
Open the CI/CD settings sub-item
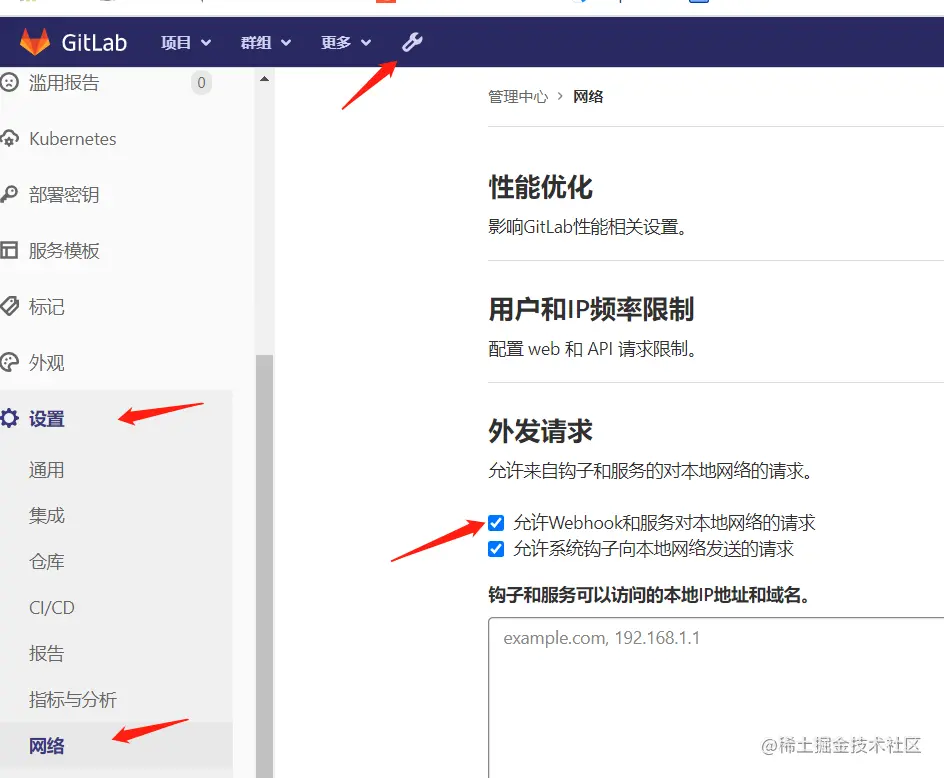(52, 607)
